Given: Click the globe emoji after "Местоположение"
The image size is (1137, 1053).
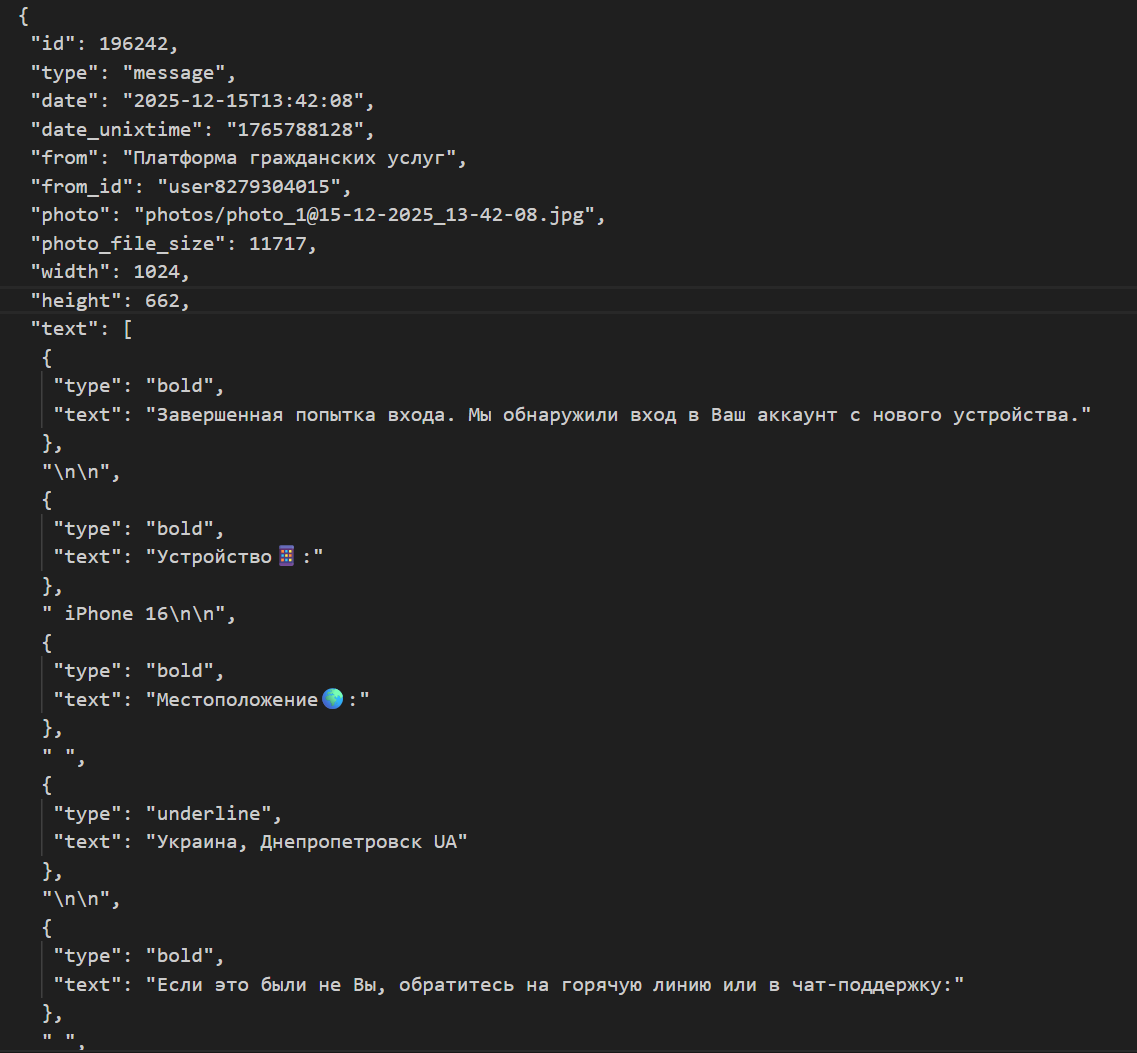Looking at the screenshot, I should coord(333,700).
